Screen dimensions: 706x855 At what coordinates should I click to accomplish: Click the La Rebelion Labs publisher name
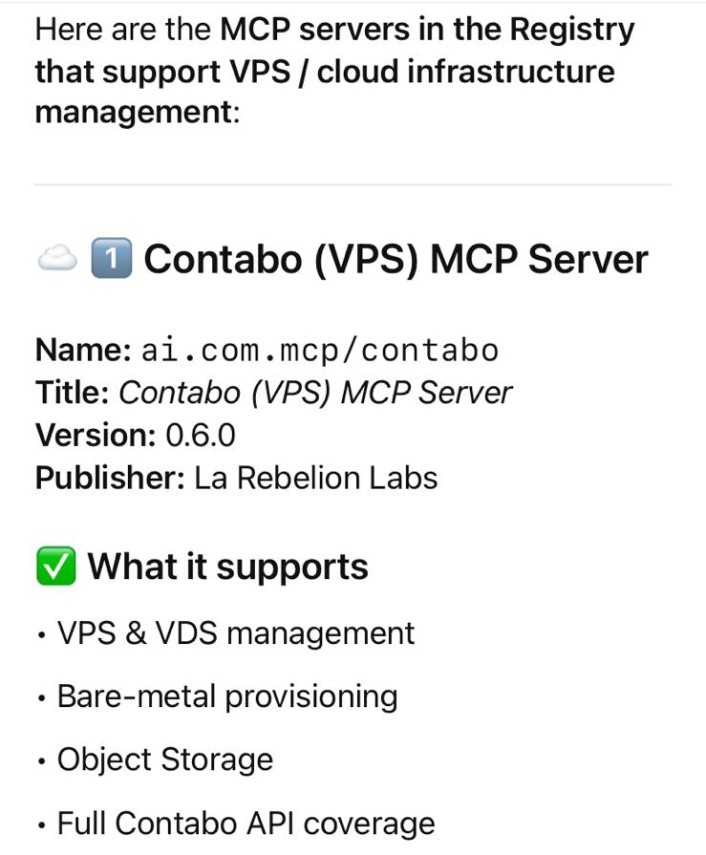coord(316,477)
